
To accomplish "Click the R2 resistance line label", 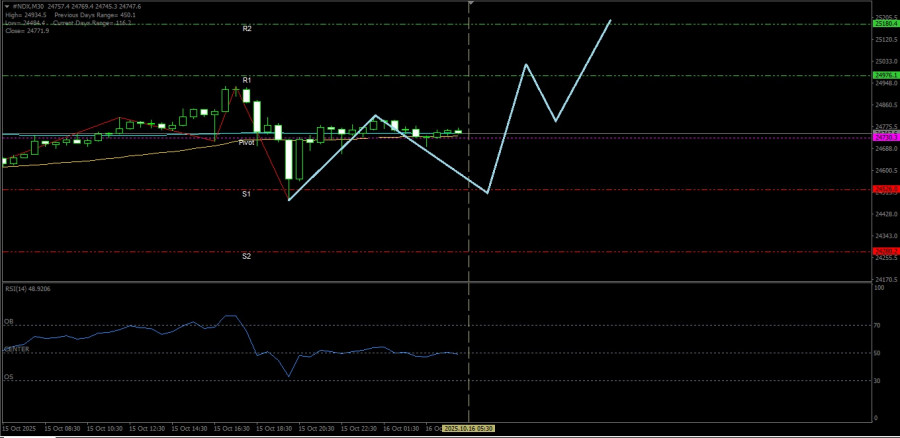I will pos(246,29).
